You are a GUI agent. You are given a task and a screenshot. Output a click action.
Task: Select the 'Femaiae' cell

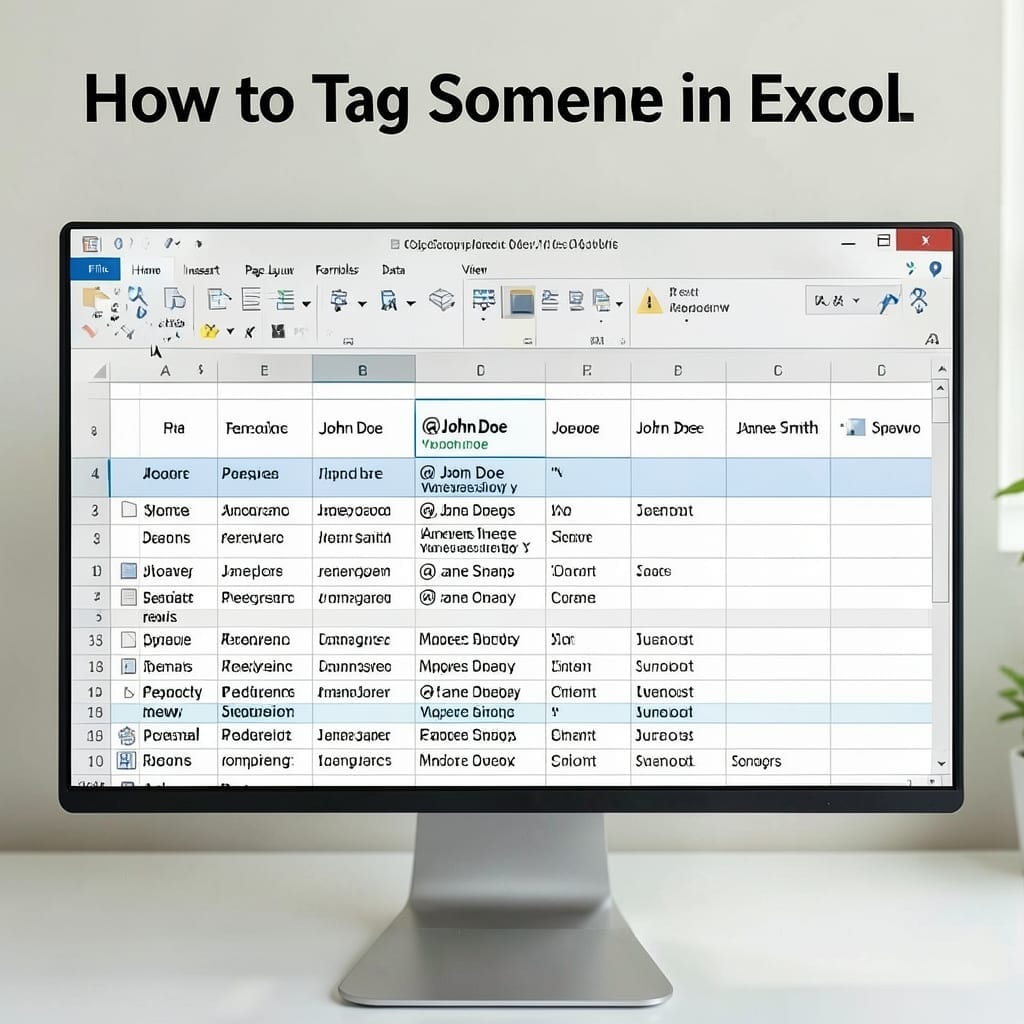264,428
